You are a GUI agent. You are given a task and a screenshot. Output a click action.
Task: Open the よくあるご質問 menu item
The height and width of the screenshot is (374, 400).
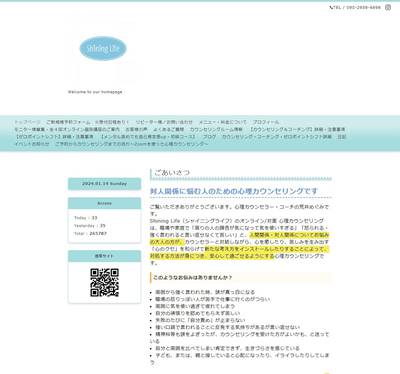(169, 129)
